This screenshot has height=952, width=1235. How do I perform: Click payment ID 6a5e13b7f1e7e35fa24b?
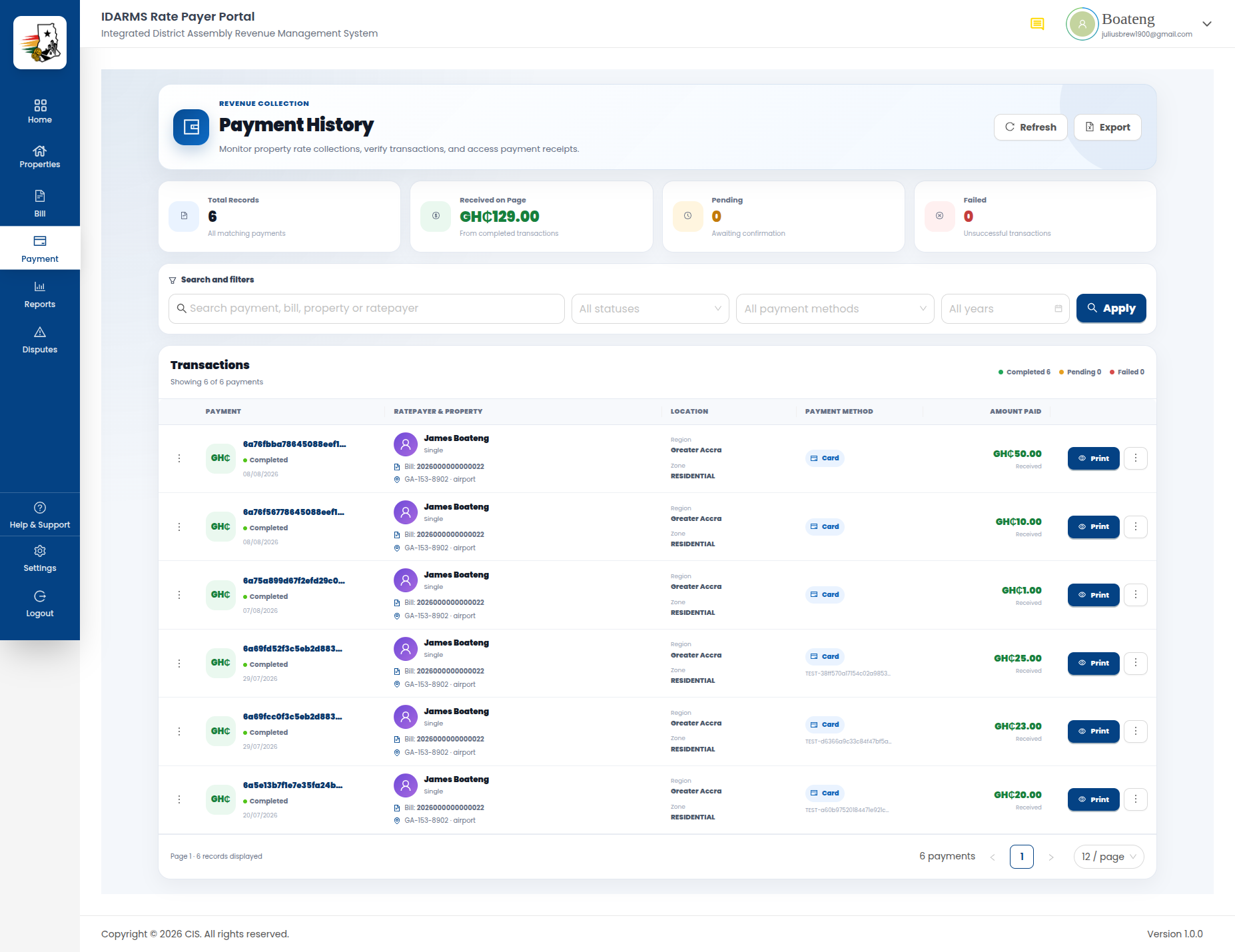click(x=293, y=785)
